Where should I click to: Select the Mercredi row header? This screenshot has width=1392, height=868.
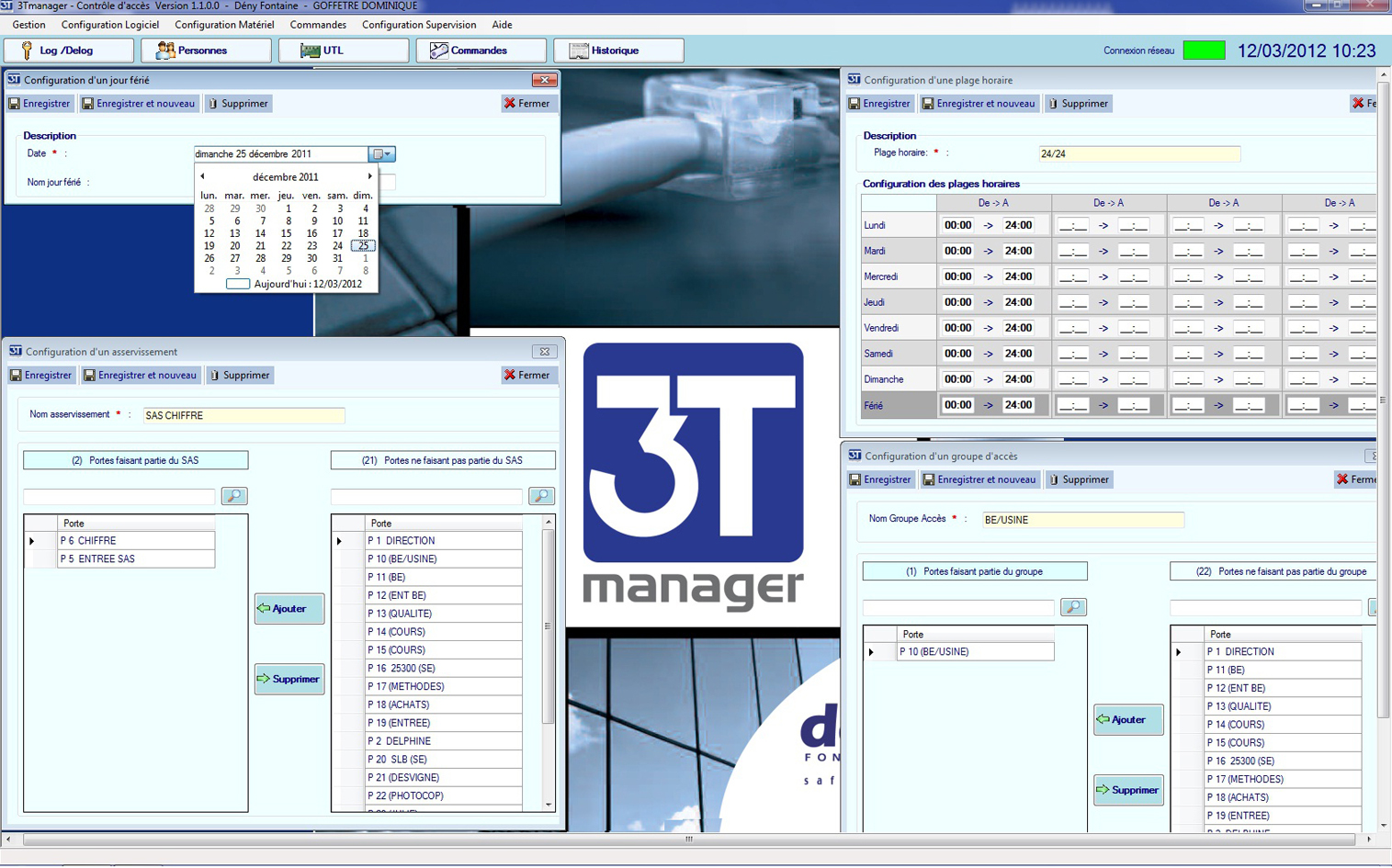pyautogui.click(x=898, y=276)
